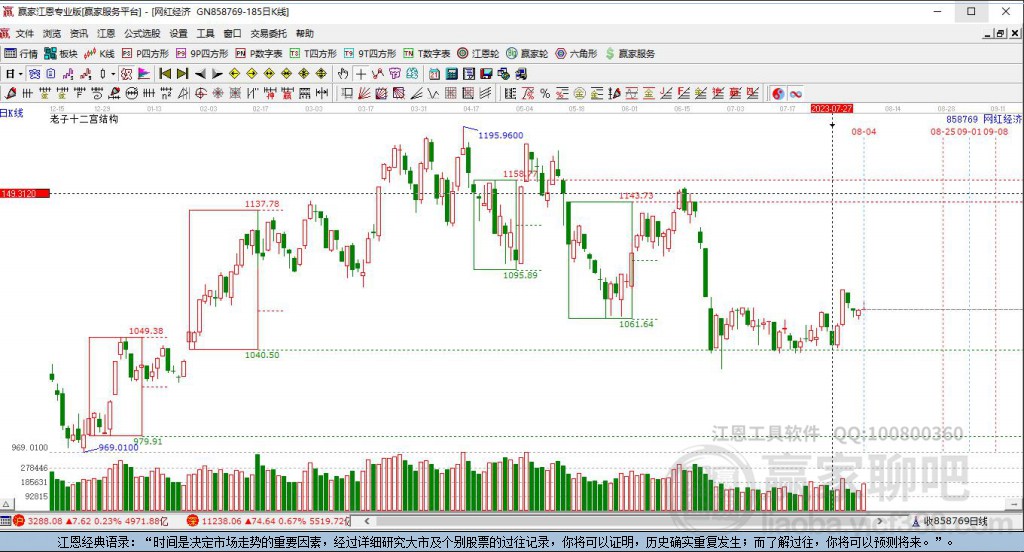The width and height of the screenshot is (1024, 552).
Task: Open the 工具 menu
Action: click(x=205, y=33)
